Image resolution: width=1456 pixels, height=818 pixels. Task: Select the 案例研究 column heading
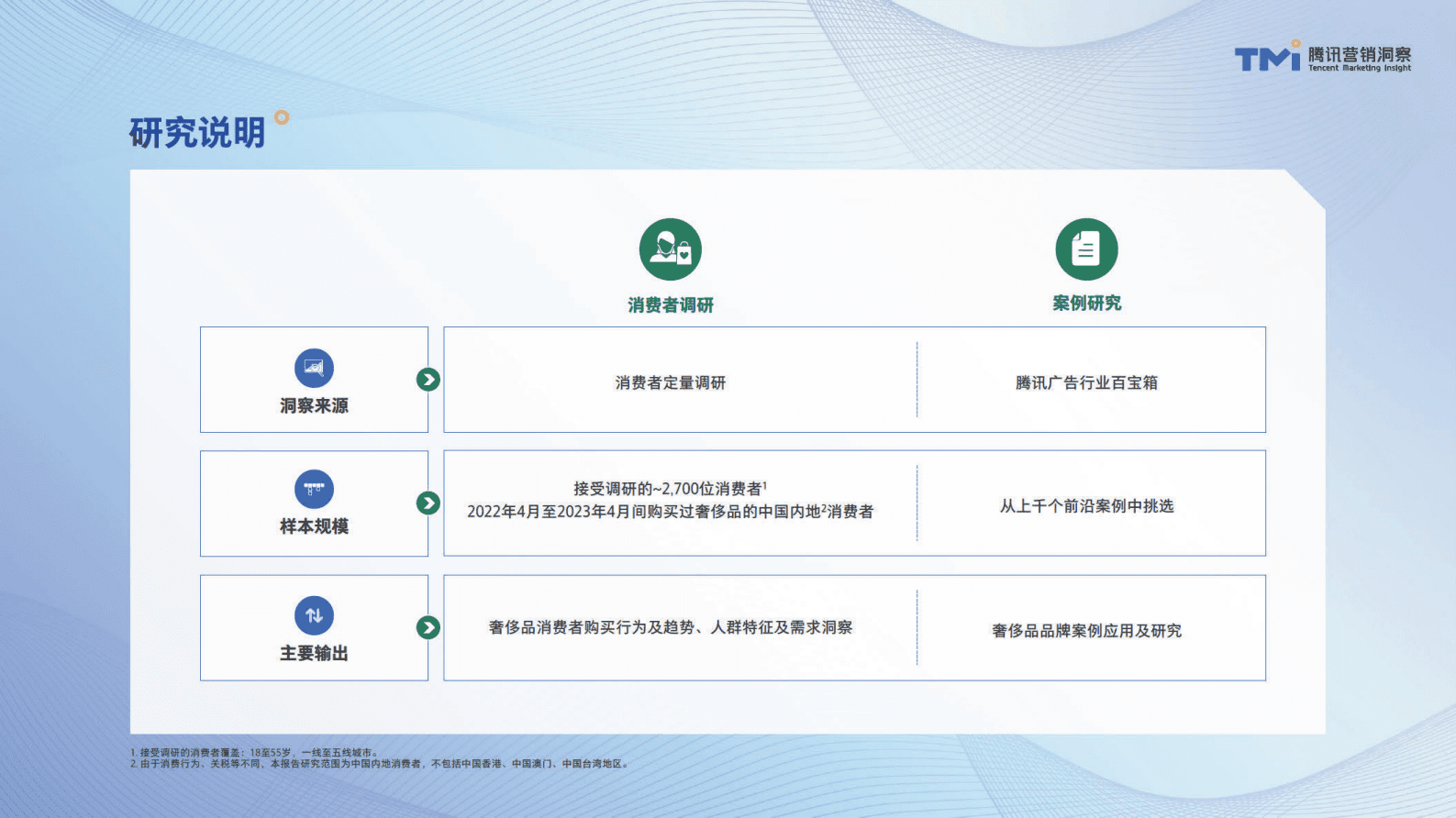coord(1087,304)
